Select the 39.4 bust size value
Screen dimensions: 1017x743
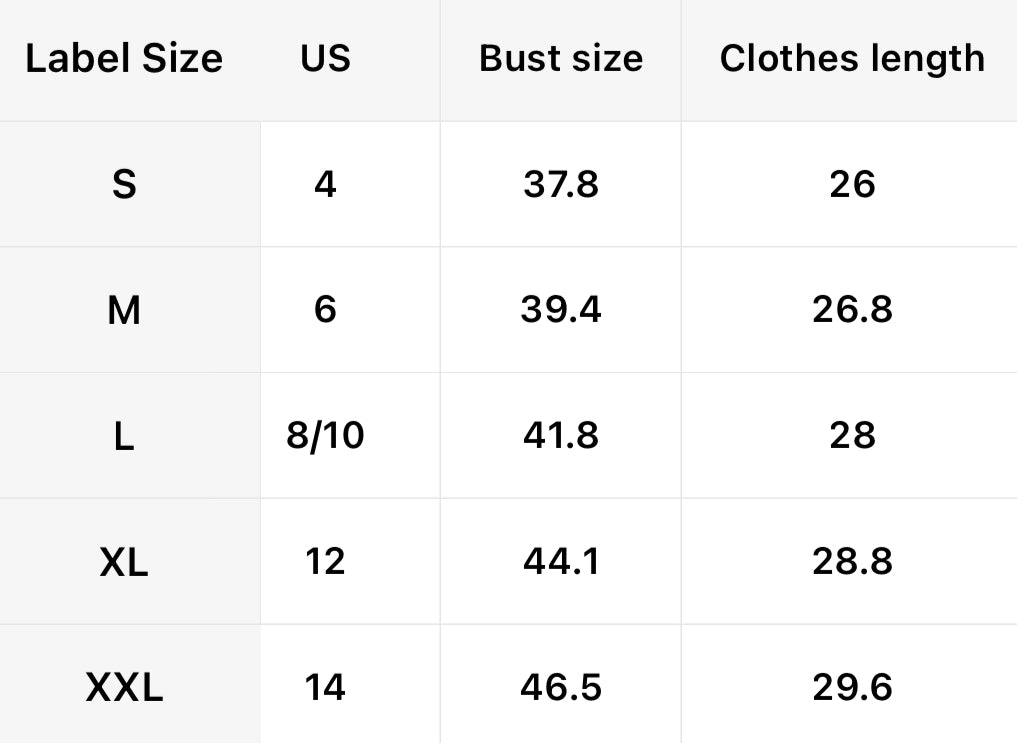point(560,311)
